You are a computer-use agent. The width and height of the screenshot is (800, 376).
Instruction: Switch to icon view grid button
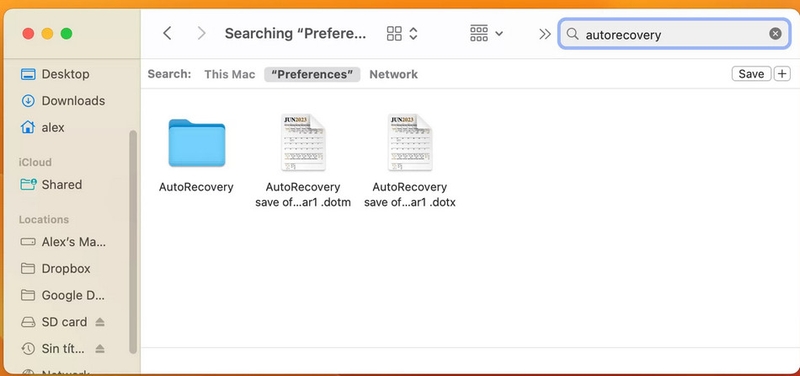(394, 34)
